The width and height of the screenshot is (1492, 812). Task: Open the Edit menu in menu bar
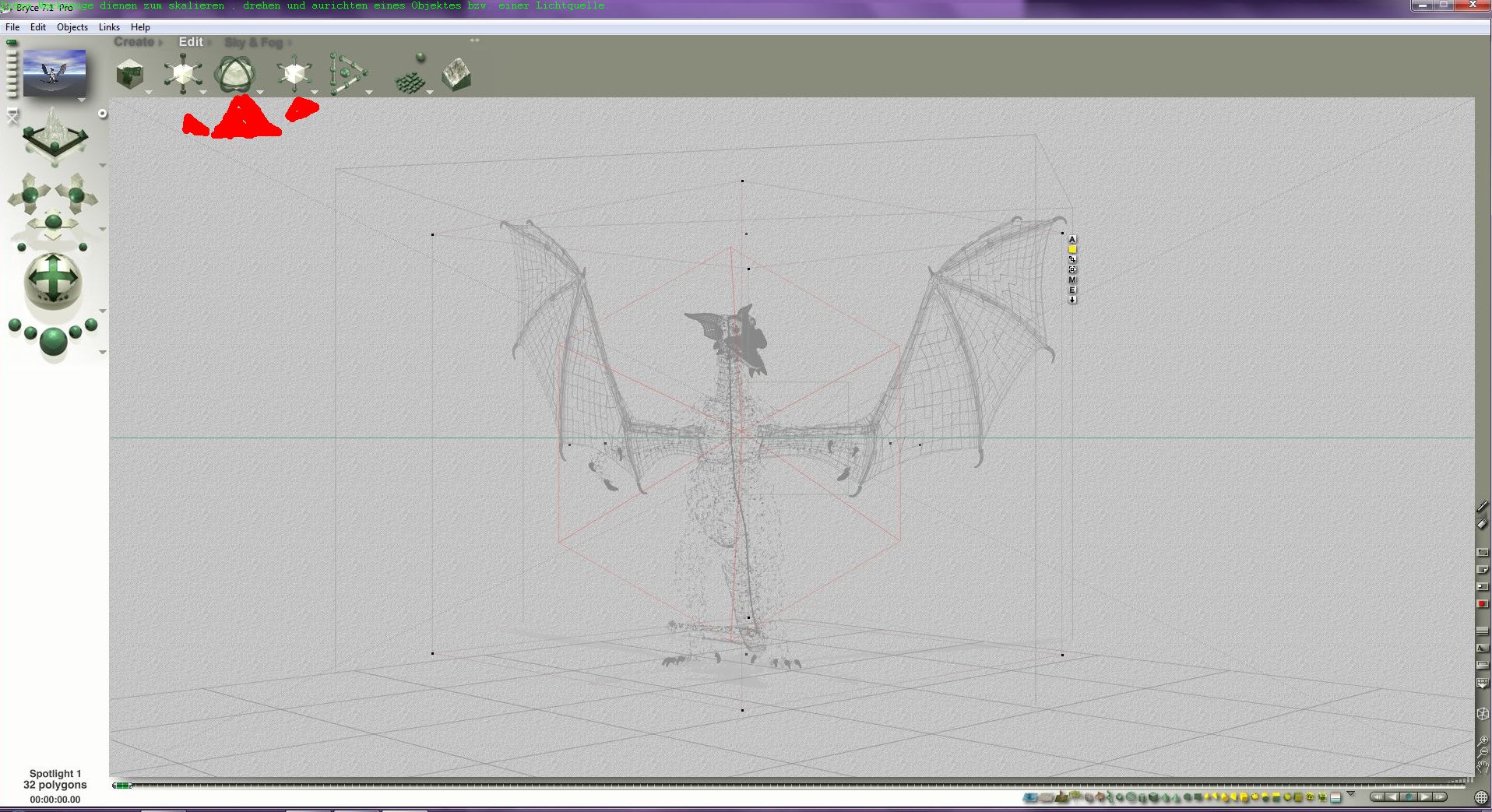pos(38,27)
